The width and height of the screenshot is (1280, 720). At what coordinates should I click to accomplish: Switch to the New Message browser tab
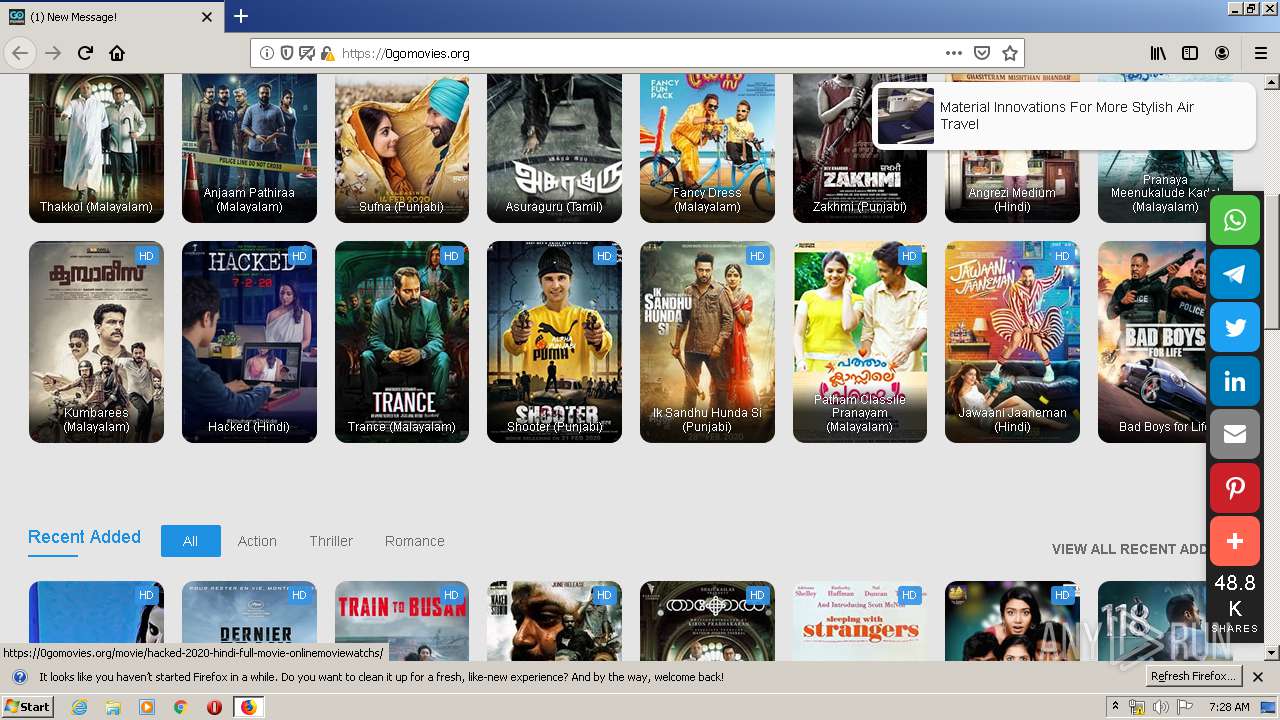coord(110,17)
